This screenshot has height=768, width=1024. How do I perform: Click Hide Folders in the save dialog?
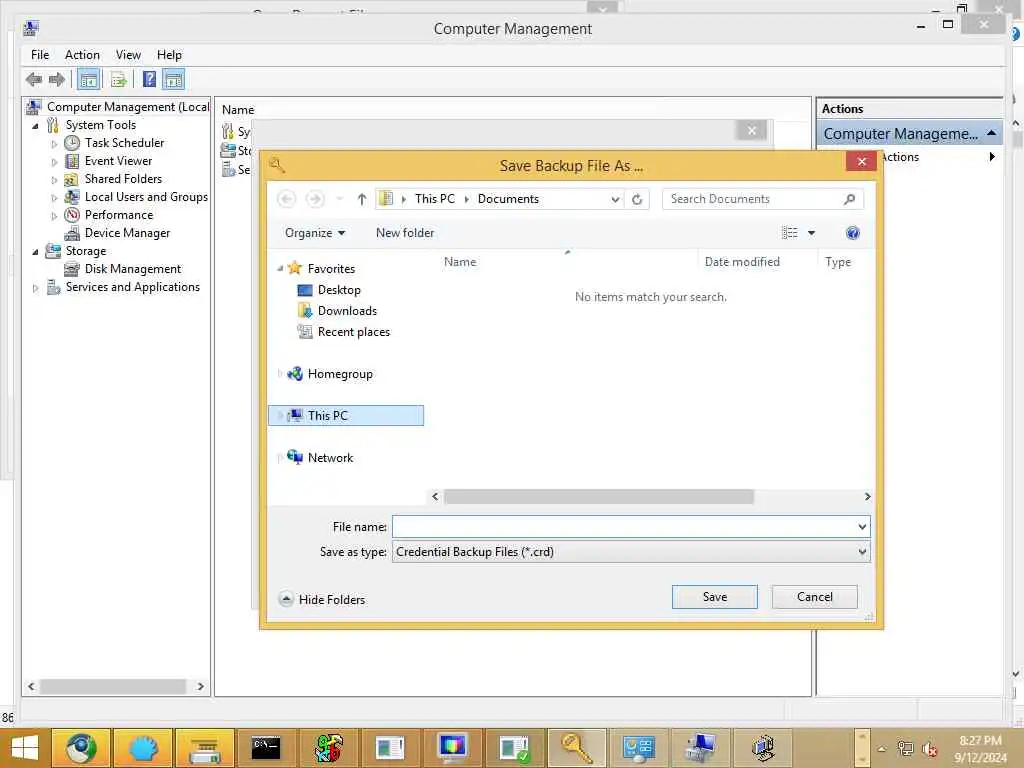321,599
